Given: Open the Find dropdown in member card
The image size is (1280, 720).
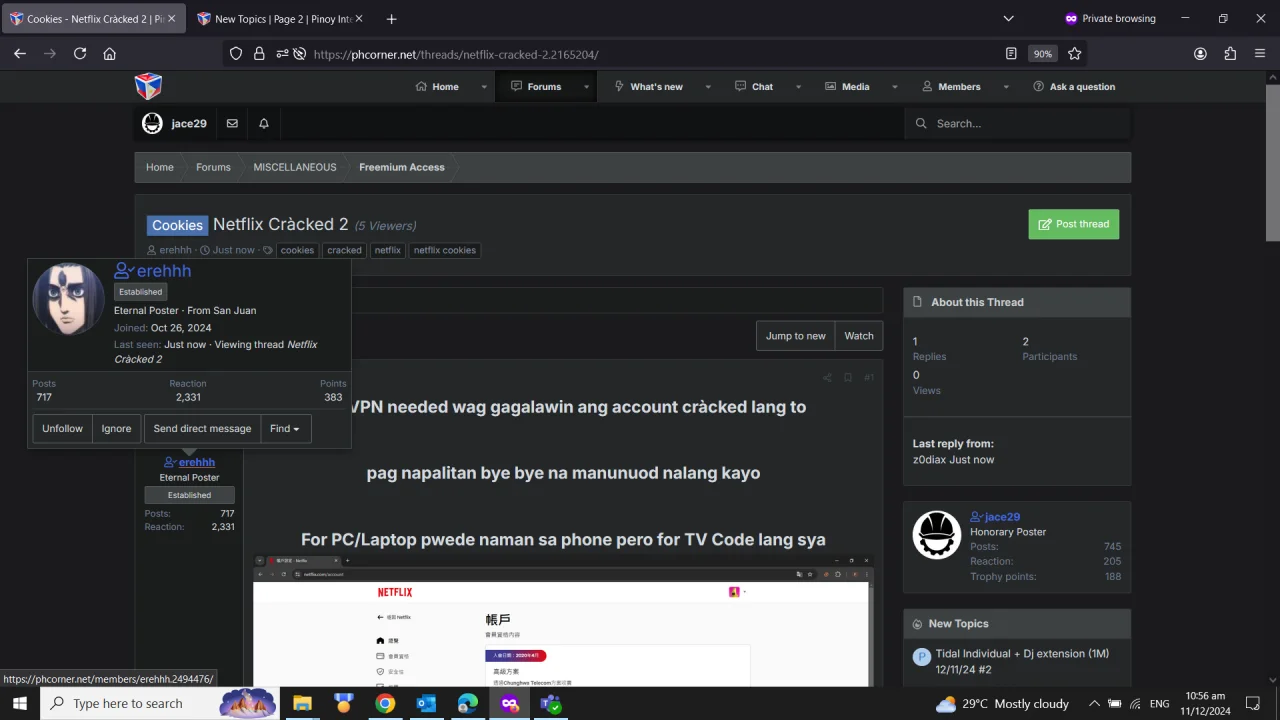Looking at the screenshot, I should tap(285, 429).
